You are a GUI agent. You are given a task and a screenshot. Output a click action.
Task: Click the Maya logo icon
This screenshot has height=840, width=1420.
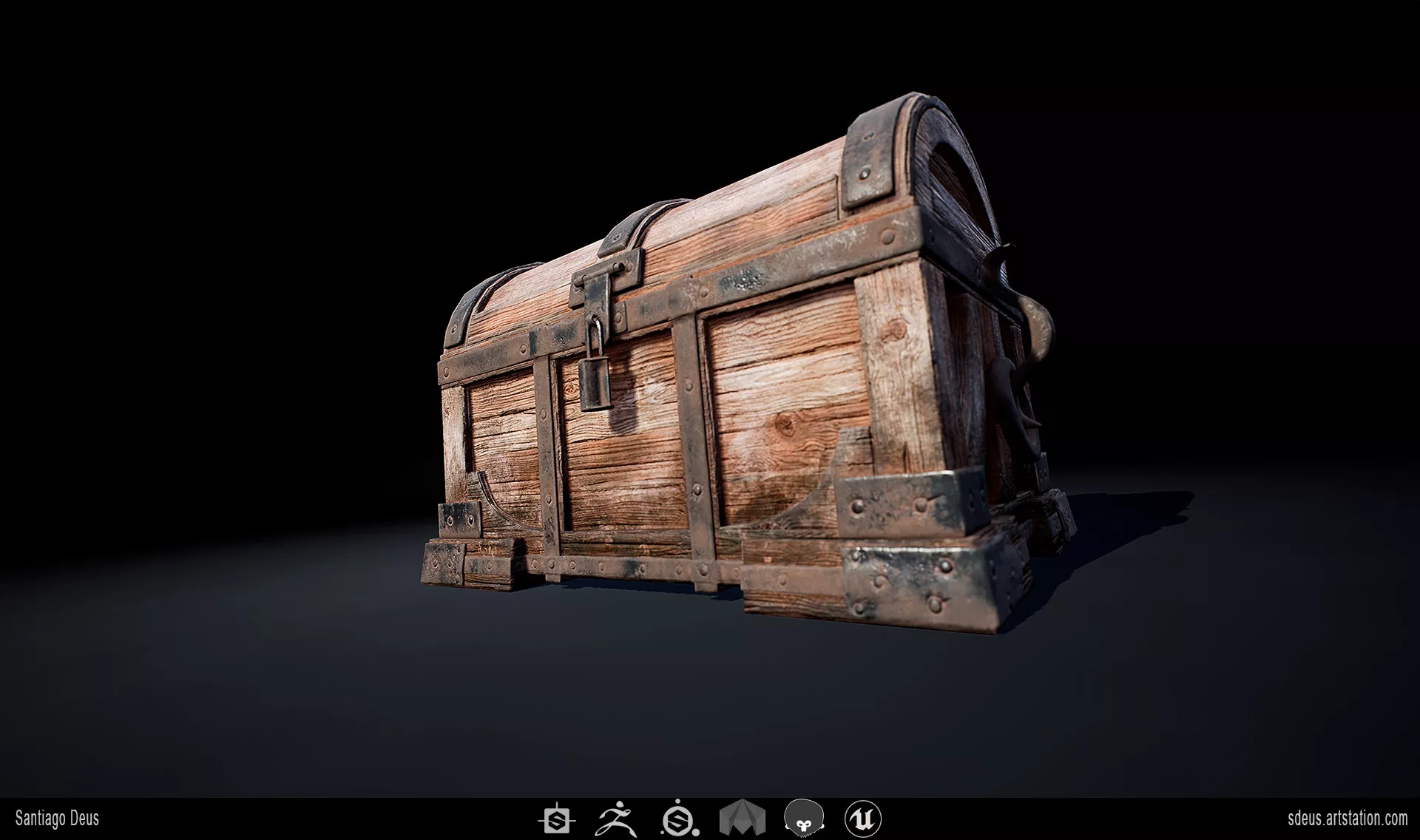(x=743, y=819)
